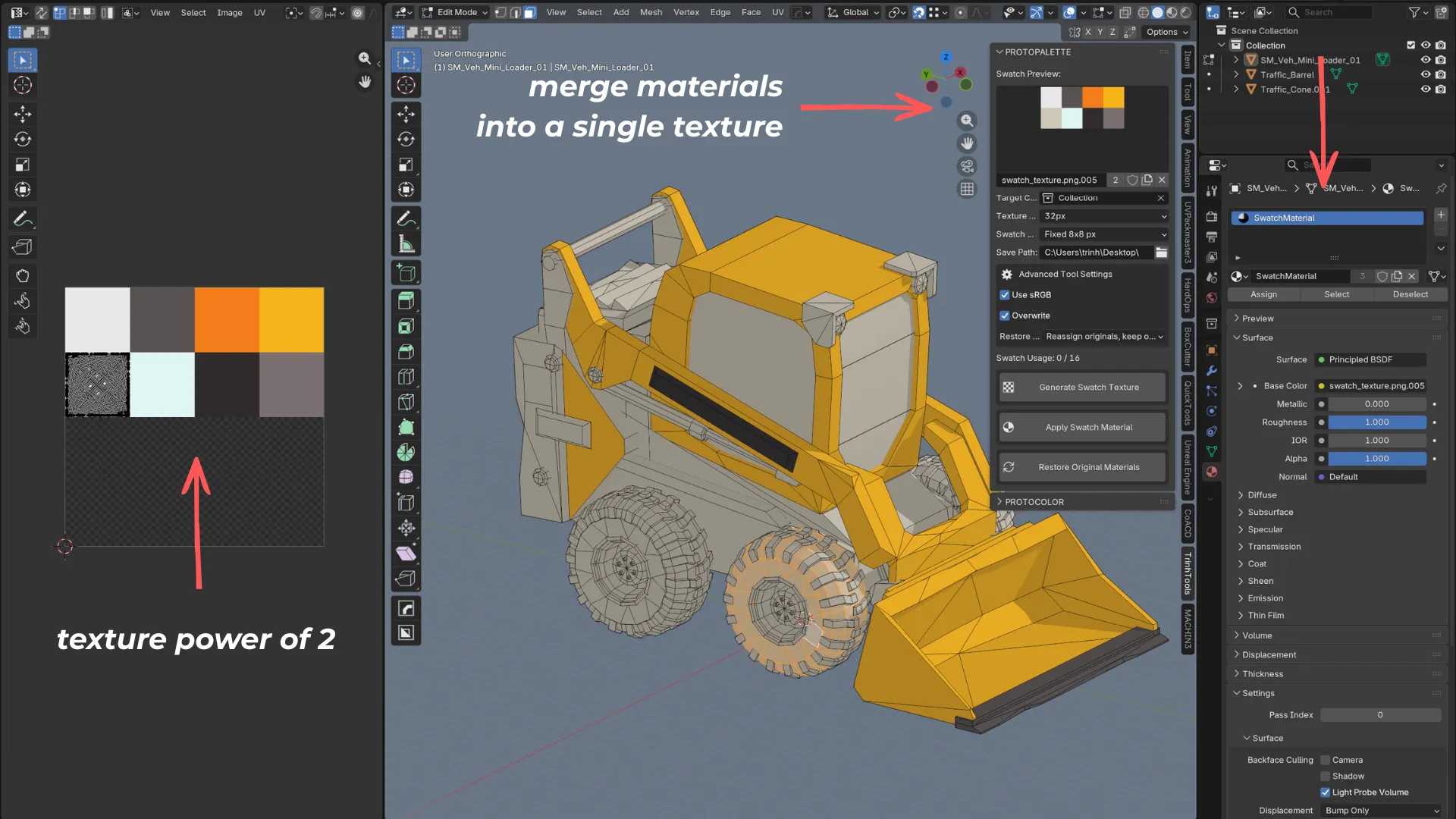Open folder browser beside Save Path

click(x=1161, y=253)
